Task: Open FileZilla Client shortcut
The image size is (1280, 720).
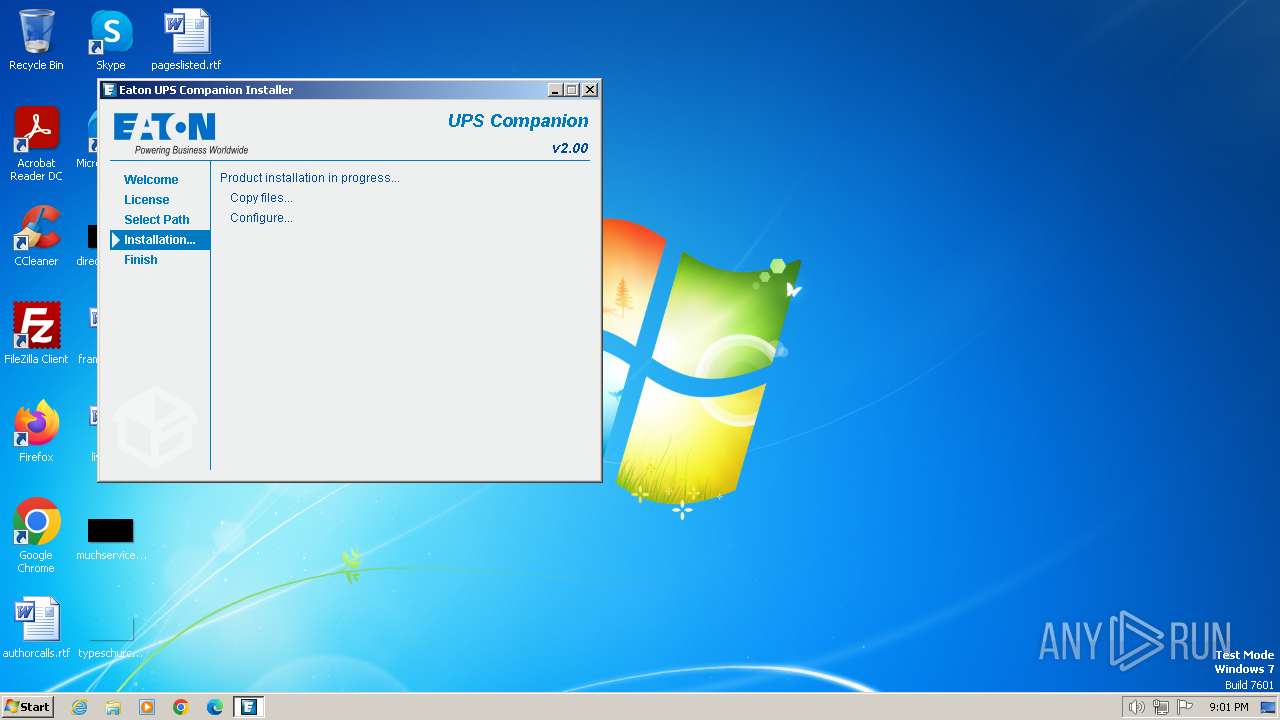Action: point(36,333)
